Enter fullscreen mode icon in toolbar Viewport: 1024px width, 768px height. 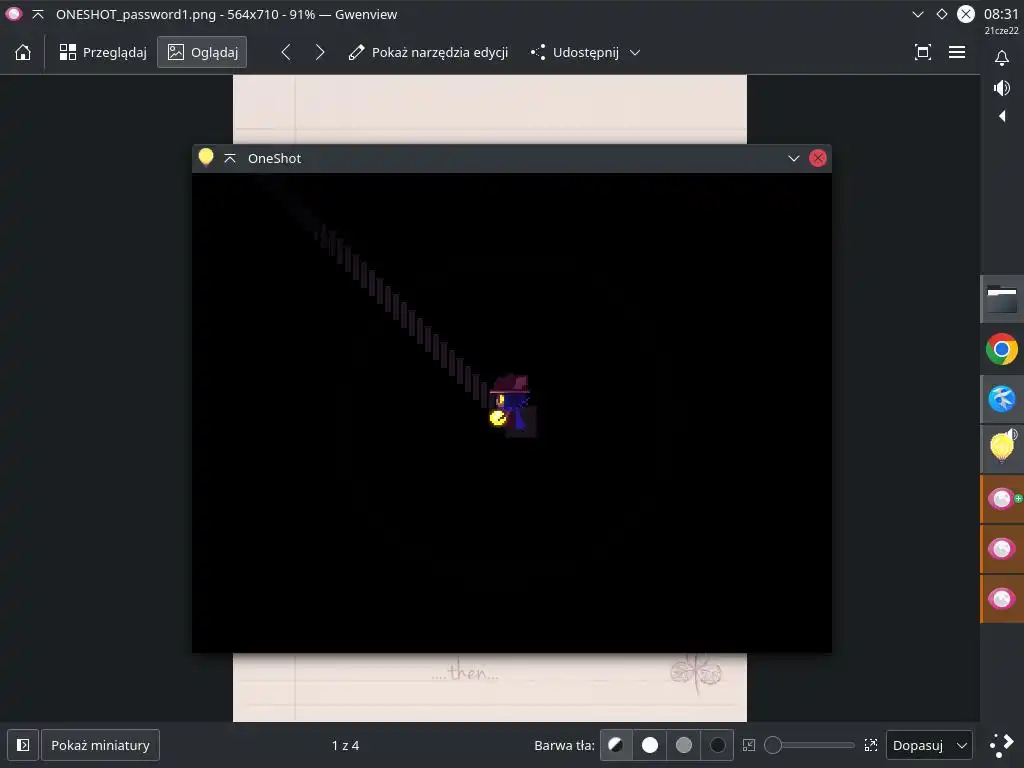tap(923, 52)
